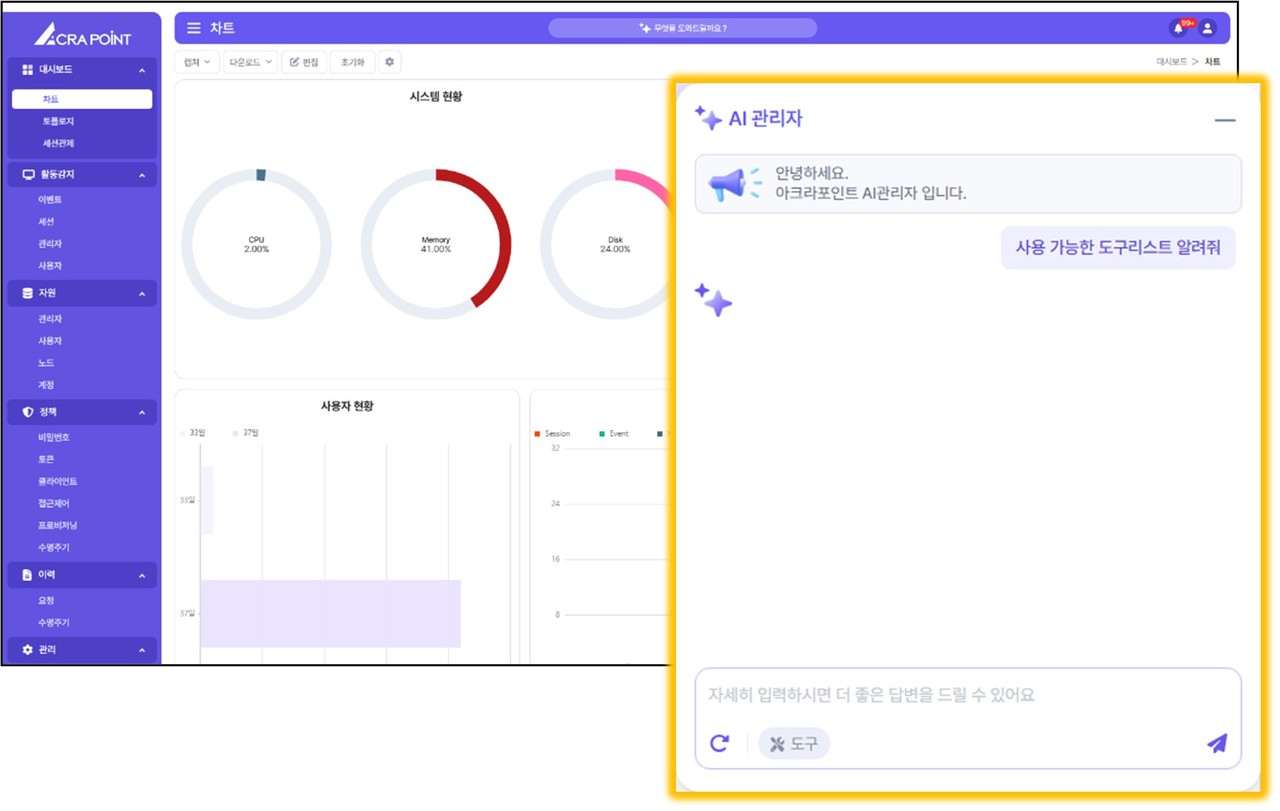Open the notification bell with 99+ badge
Image resolution: width=1280 pixels, height=811 pixels.
coord(1179,28)
